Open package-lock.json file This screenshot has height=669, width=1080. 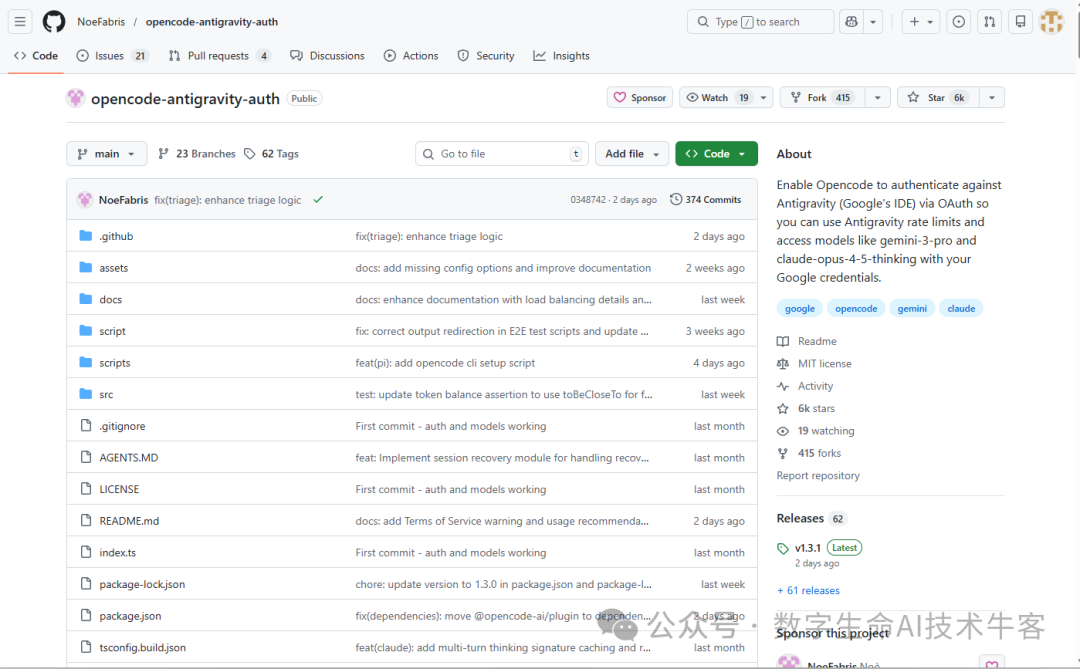(x=142, y=584)
